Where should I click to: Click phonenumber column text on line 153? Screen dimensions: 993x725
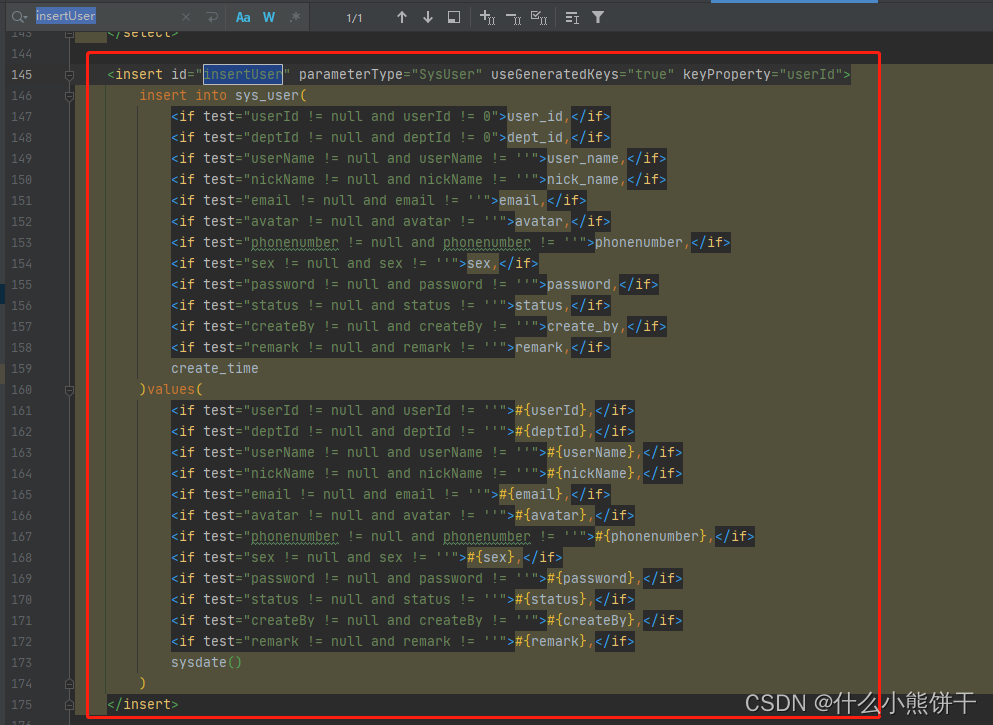tap(638, 243)
